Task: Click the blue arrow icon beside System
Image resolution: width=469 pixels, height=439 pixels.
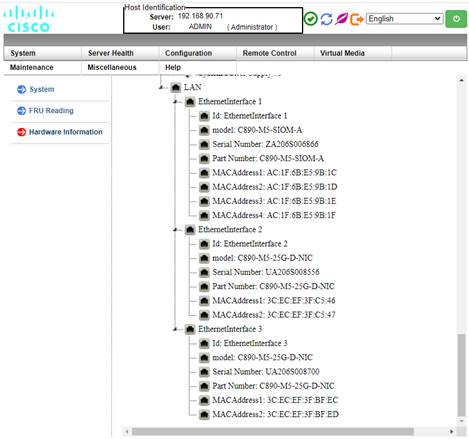Action: coord(21,89)
